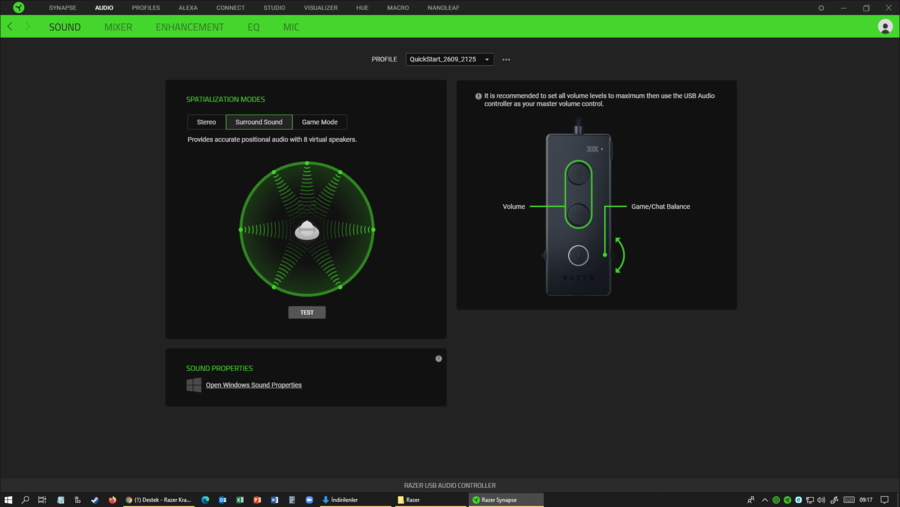Open the user account avatar
Viewport: 900px width, 507px height.
[x=885, y=26]
